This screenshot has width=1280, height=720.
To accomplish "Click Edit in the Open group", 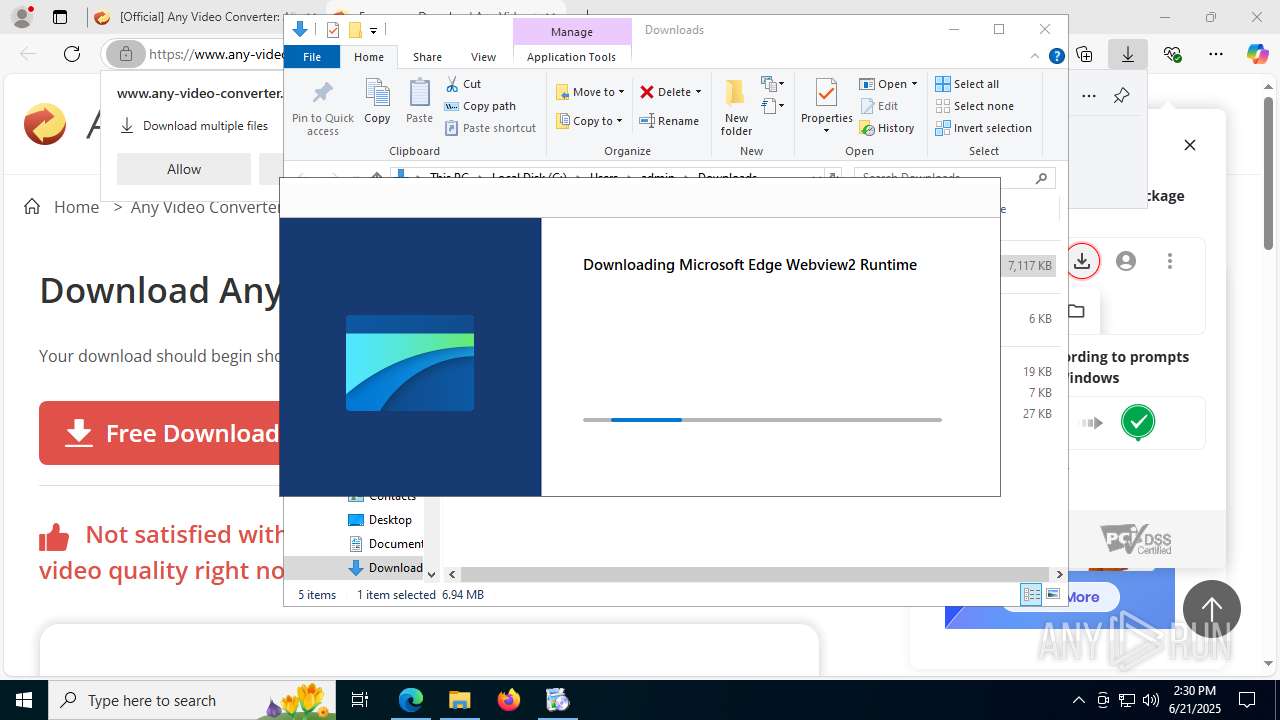I will point(879,106).
